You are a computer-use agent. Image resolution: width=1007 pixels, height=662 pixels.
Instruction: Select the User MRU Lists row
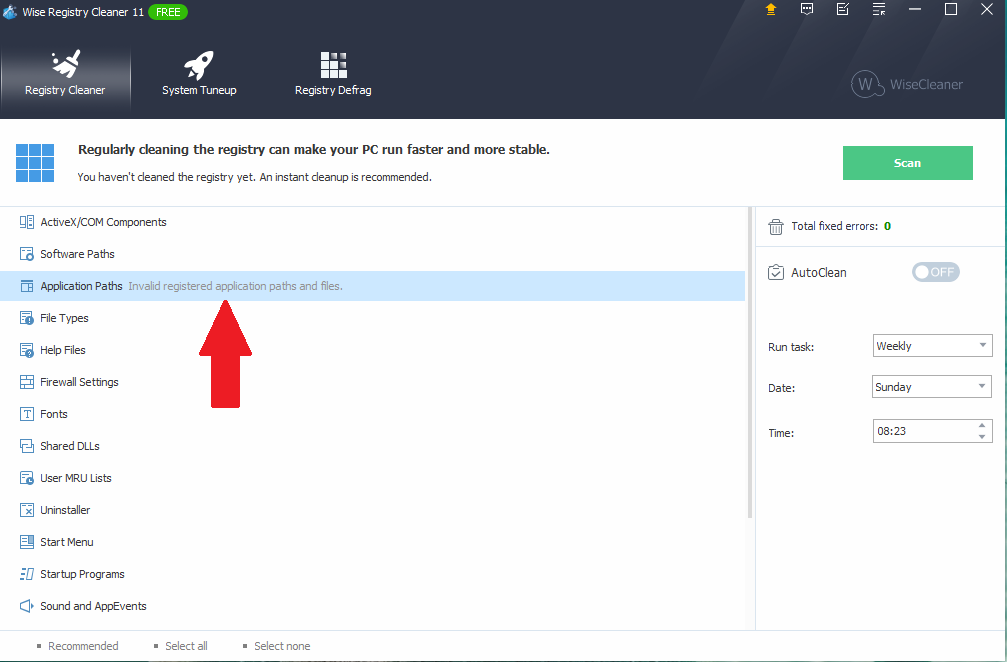click(372, 478)
